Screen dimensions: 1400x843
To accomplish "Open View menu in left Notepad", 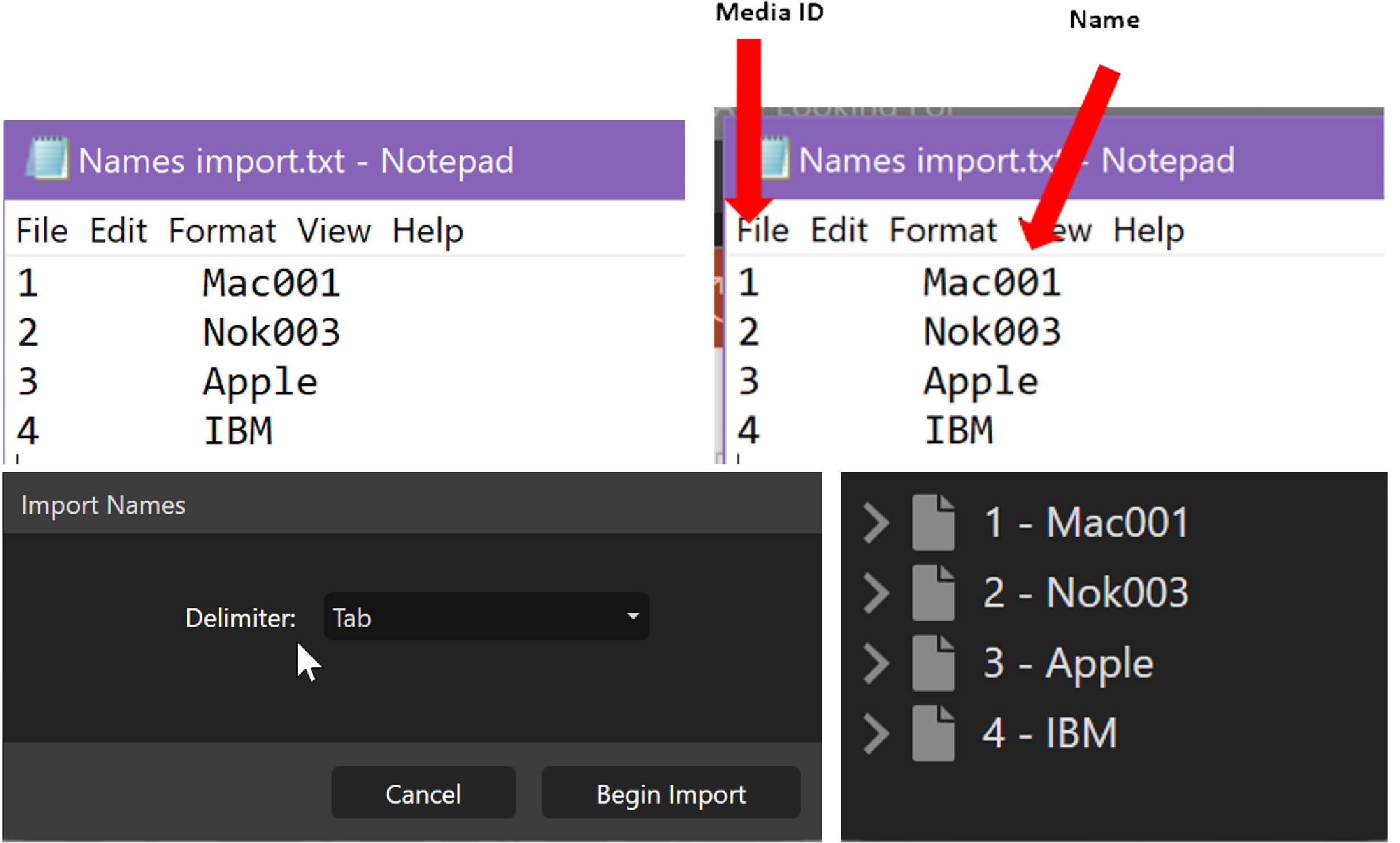I will tap(334, 231).
